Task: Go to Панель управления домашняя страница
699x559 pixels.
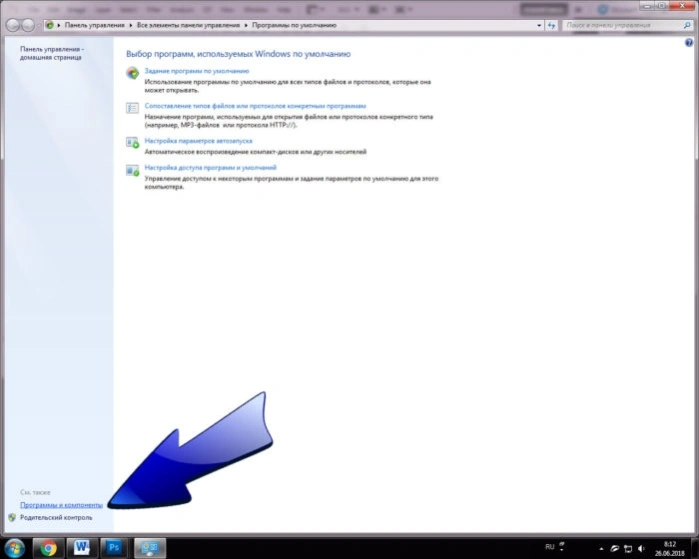Action: point(52,53)
